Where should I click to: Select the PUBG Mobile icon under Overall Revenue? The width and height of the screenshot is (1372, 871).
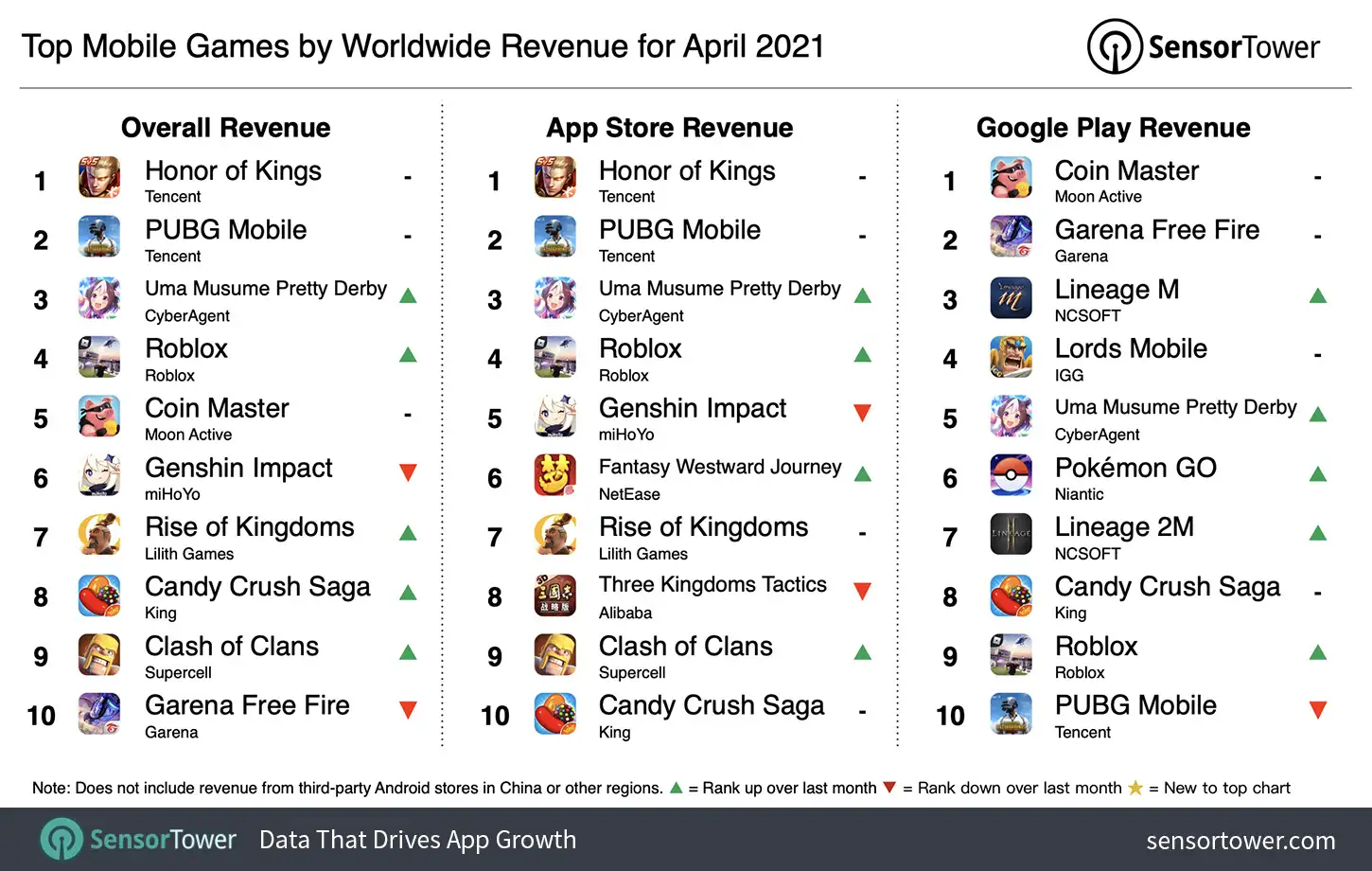(99, 238)
